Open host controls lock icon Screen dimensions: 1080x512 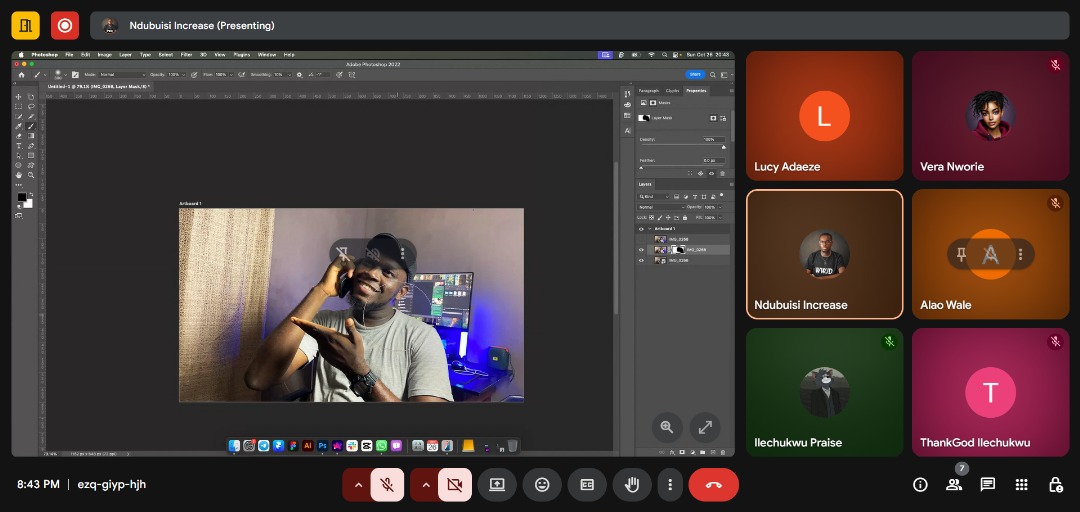tap(1055, 484)
